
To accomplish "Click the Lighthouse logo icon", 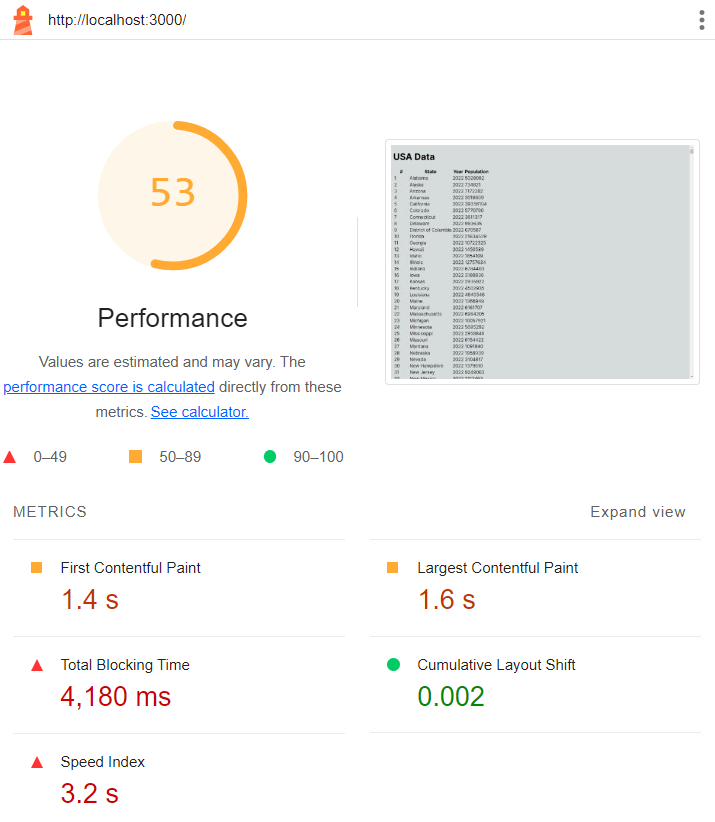I will point(22,20).
